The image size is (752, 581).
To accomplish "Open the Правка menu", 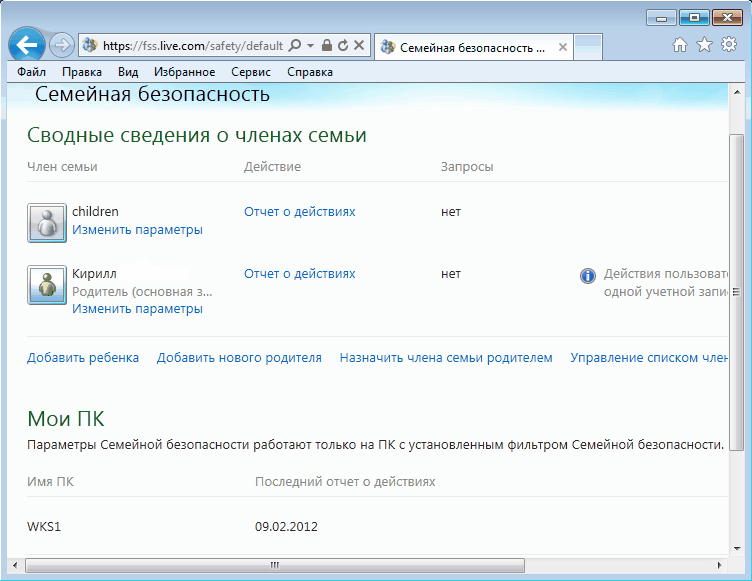I will [x=82, y=72].
